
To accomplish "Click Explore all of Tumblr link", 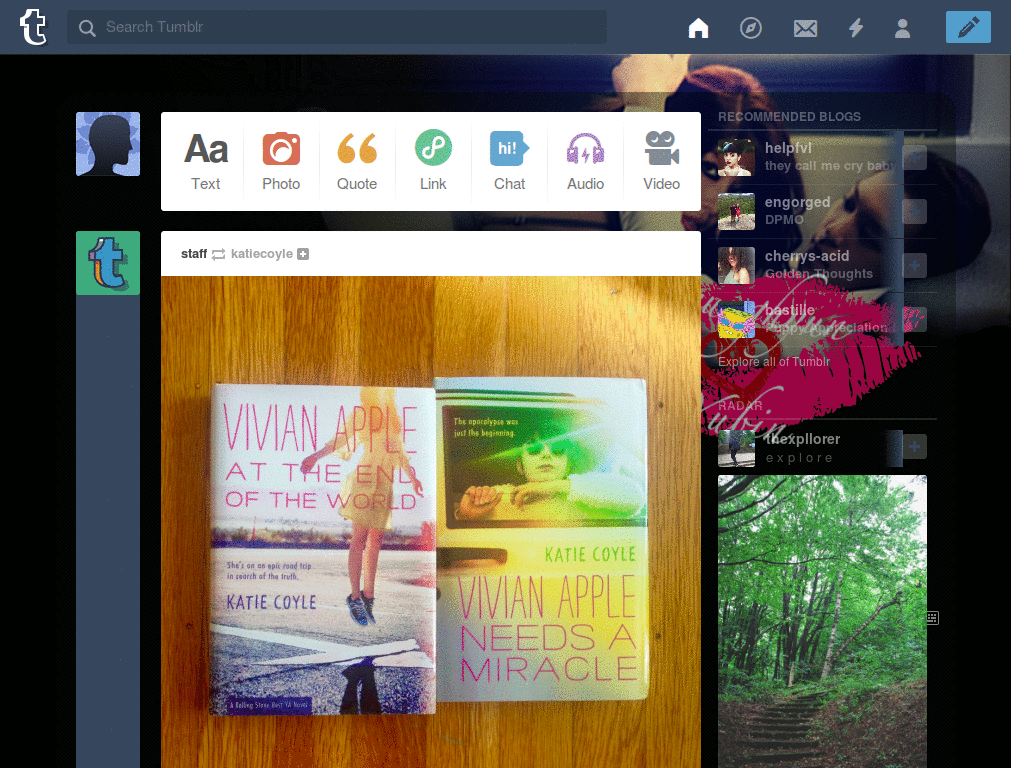I will coord(774,362).
